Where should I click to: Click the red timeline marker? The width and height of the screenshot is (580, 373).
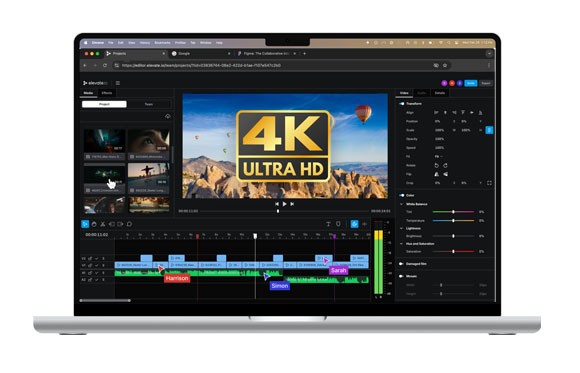[x=197, y=236]
